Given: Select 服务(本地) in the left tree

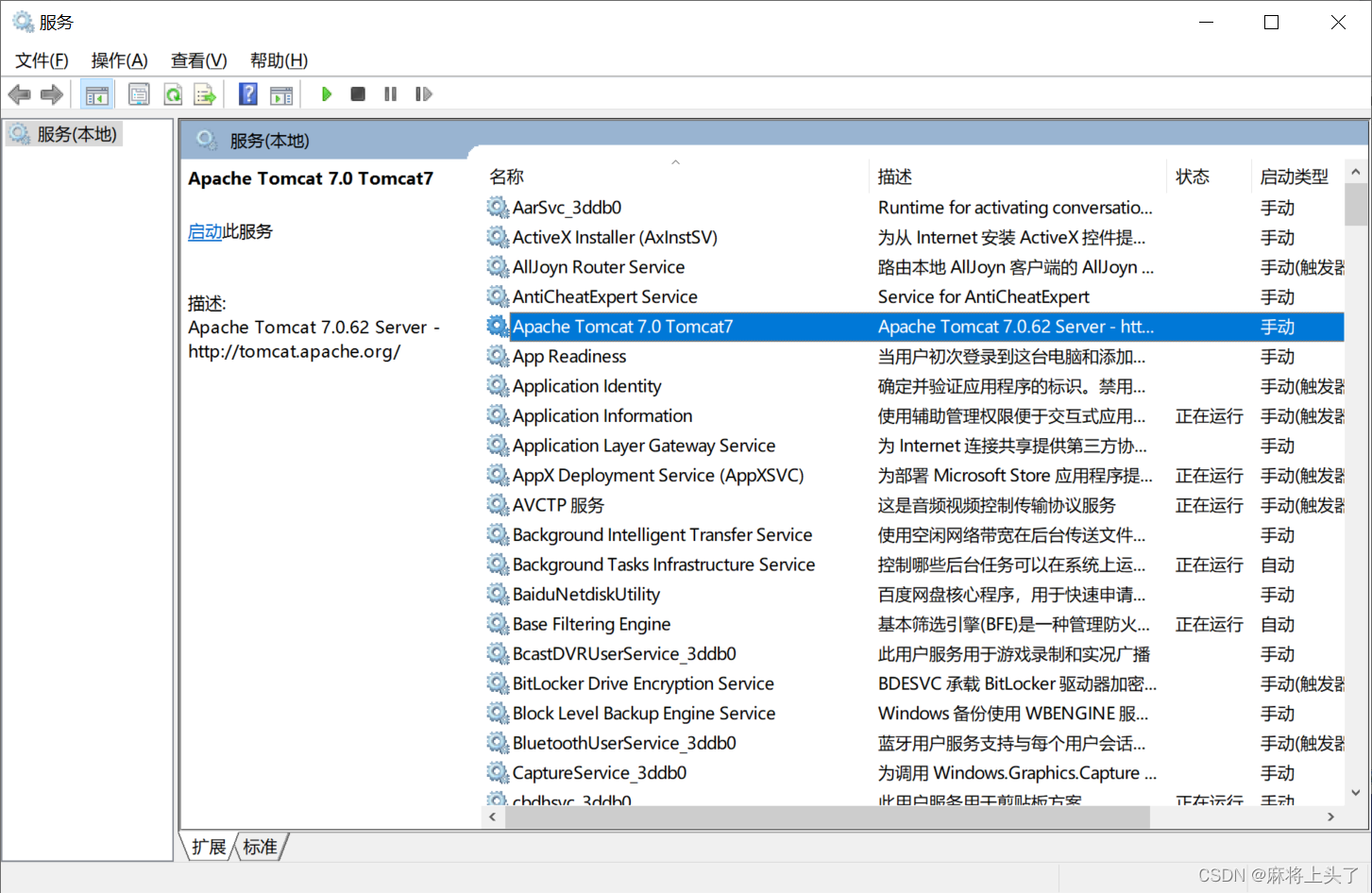Looking at the screenshot, I should pyautogui.click(x=65, y=134).
